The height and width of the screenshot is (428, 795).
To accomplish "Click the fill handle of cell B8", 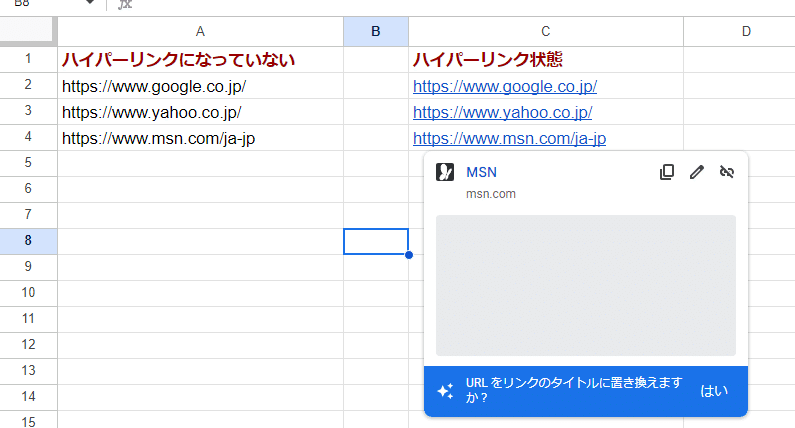I will (x=409, y=255).
